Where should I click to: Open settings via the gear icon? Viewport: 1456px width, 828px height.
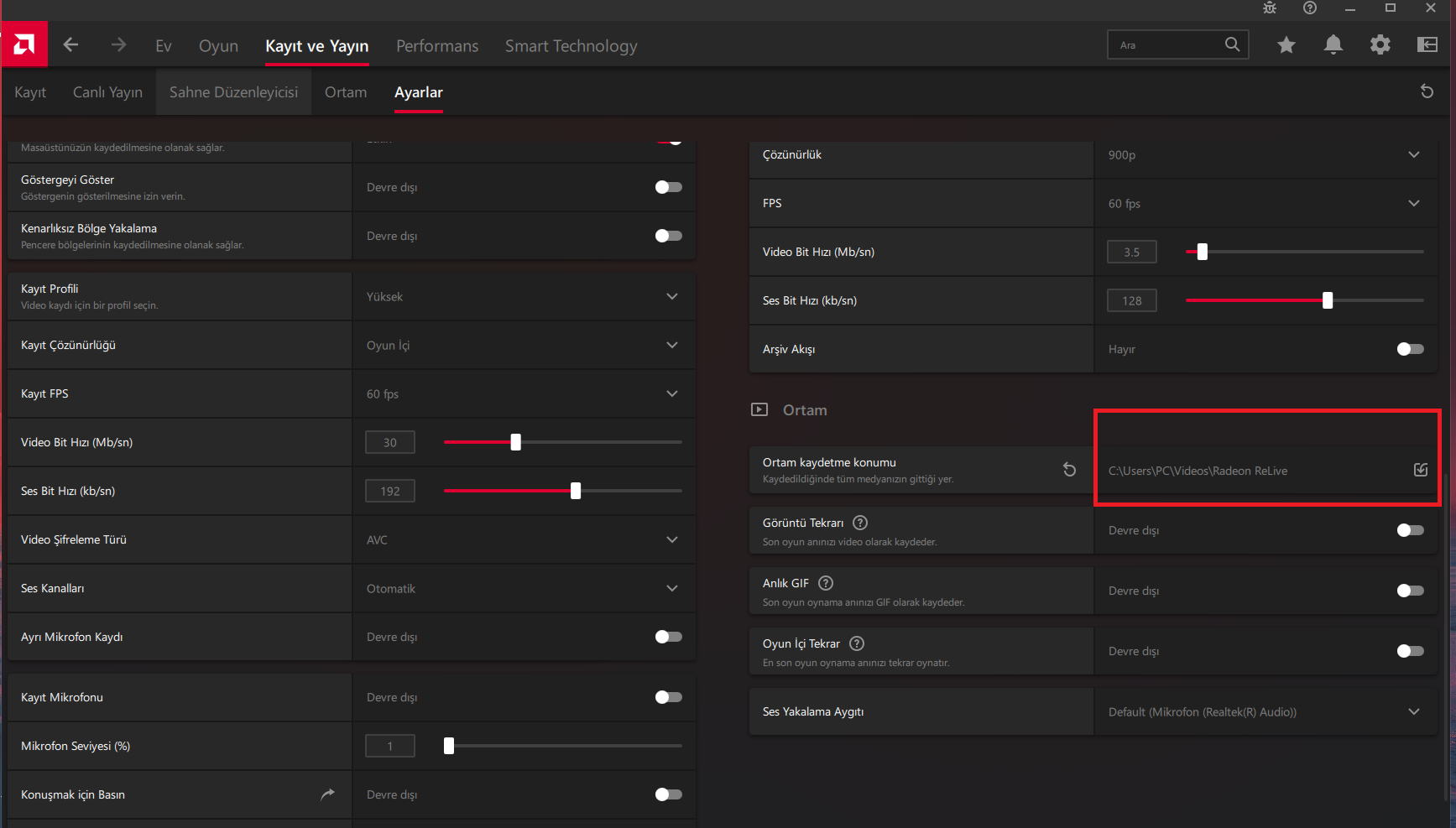[1380, 45]
